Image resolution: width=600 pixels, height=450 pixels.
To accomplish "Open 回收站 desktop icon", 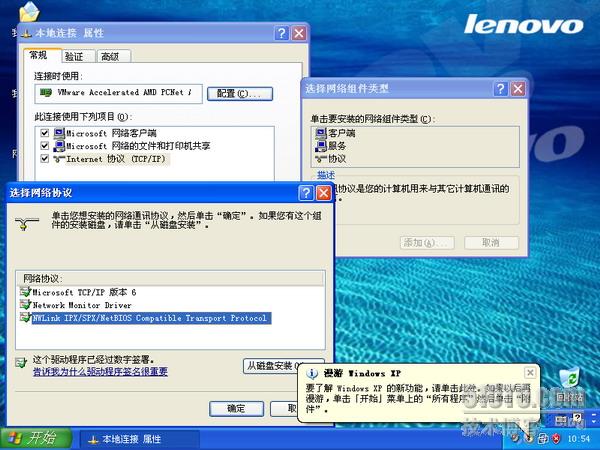I will click(x=570, y=385).
